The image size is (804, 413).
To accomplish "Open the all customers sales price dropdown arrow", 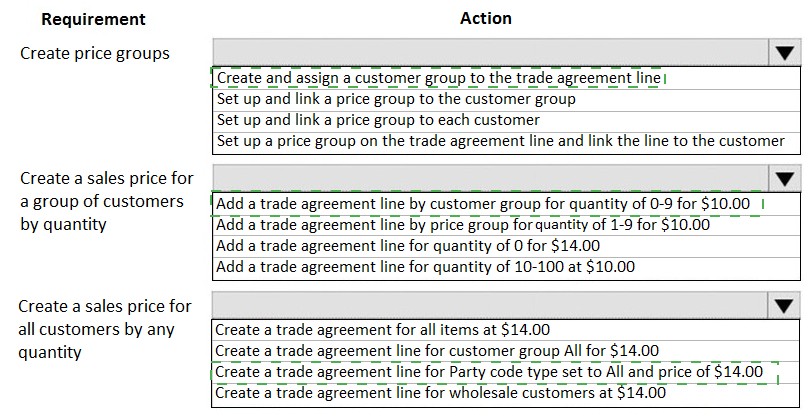I will click(783, 305).
